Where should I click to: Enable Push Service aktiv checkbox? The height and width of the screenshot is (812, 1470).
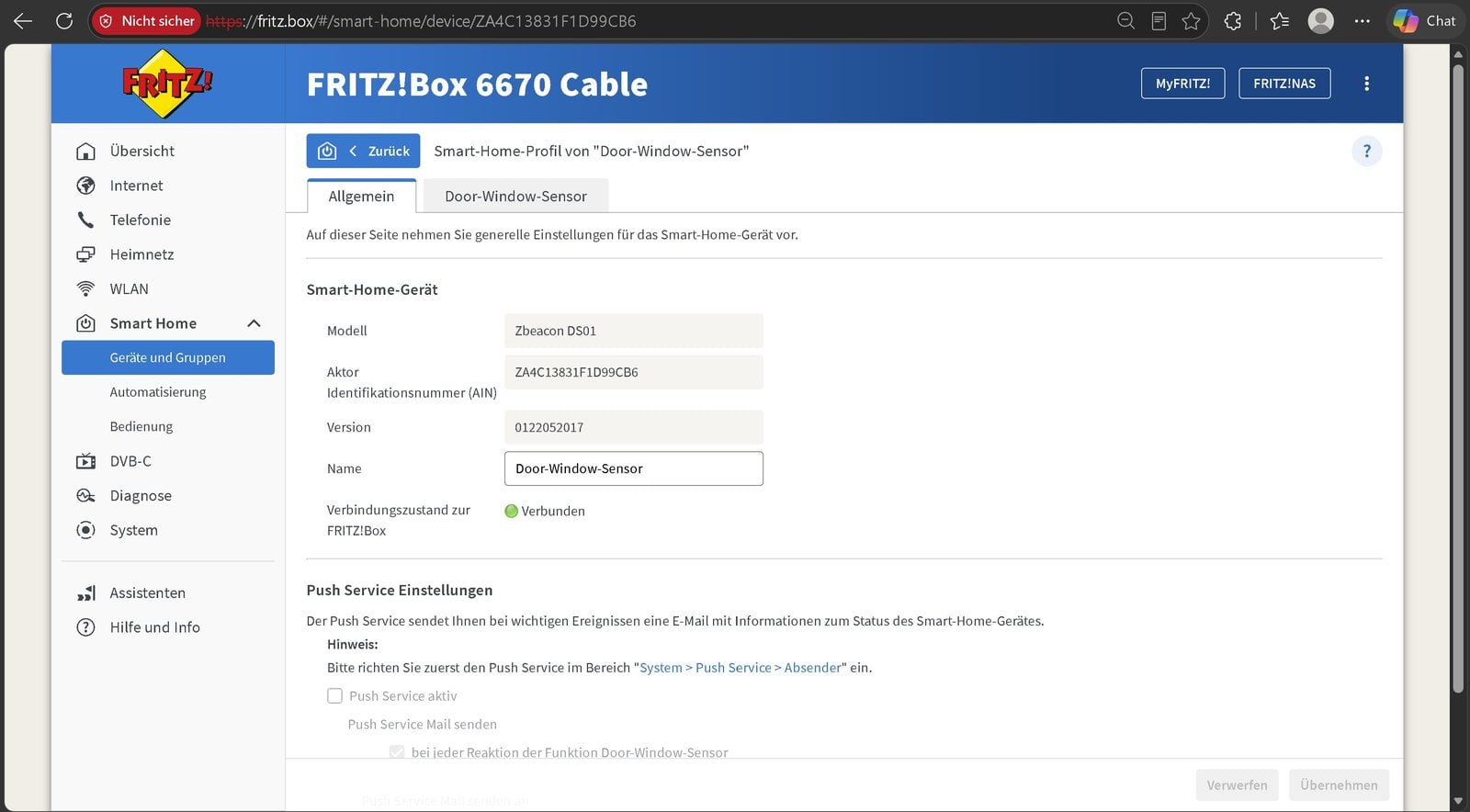335,696
